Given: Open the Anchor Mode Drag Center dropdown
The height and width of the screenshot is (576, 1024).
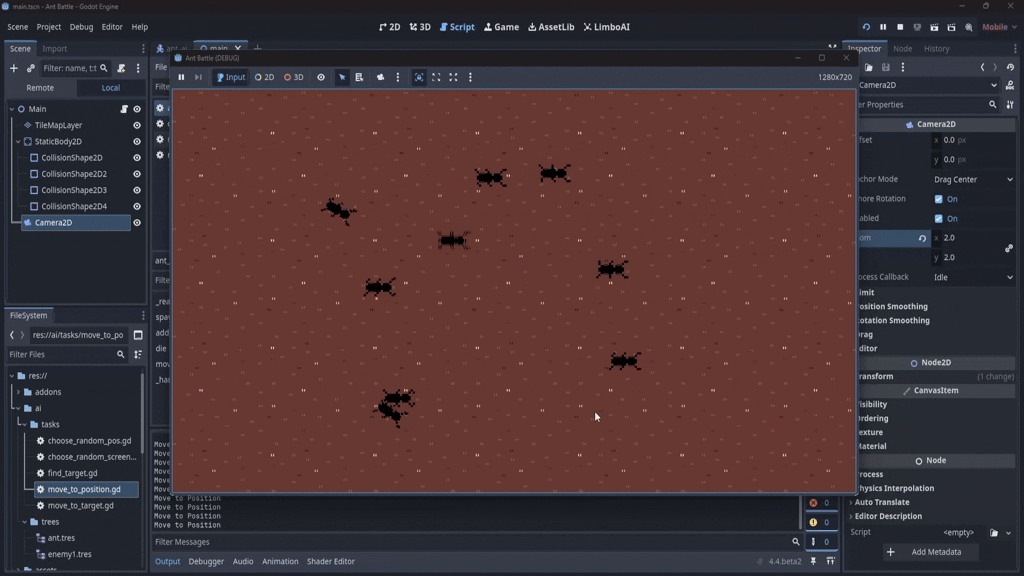Looking at the screenshot, I should pyautogui.click(x=973, y=179).
